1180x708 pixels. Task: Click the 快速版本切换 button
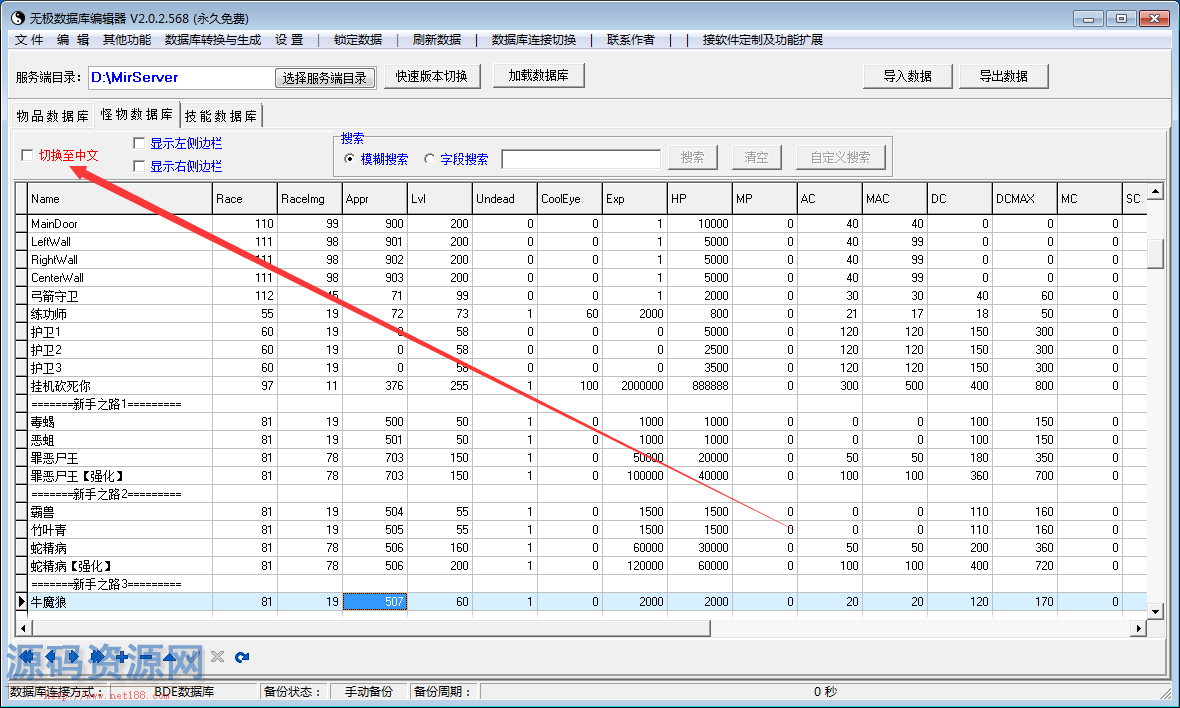click(x=432, y=76)
